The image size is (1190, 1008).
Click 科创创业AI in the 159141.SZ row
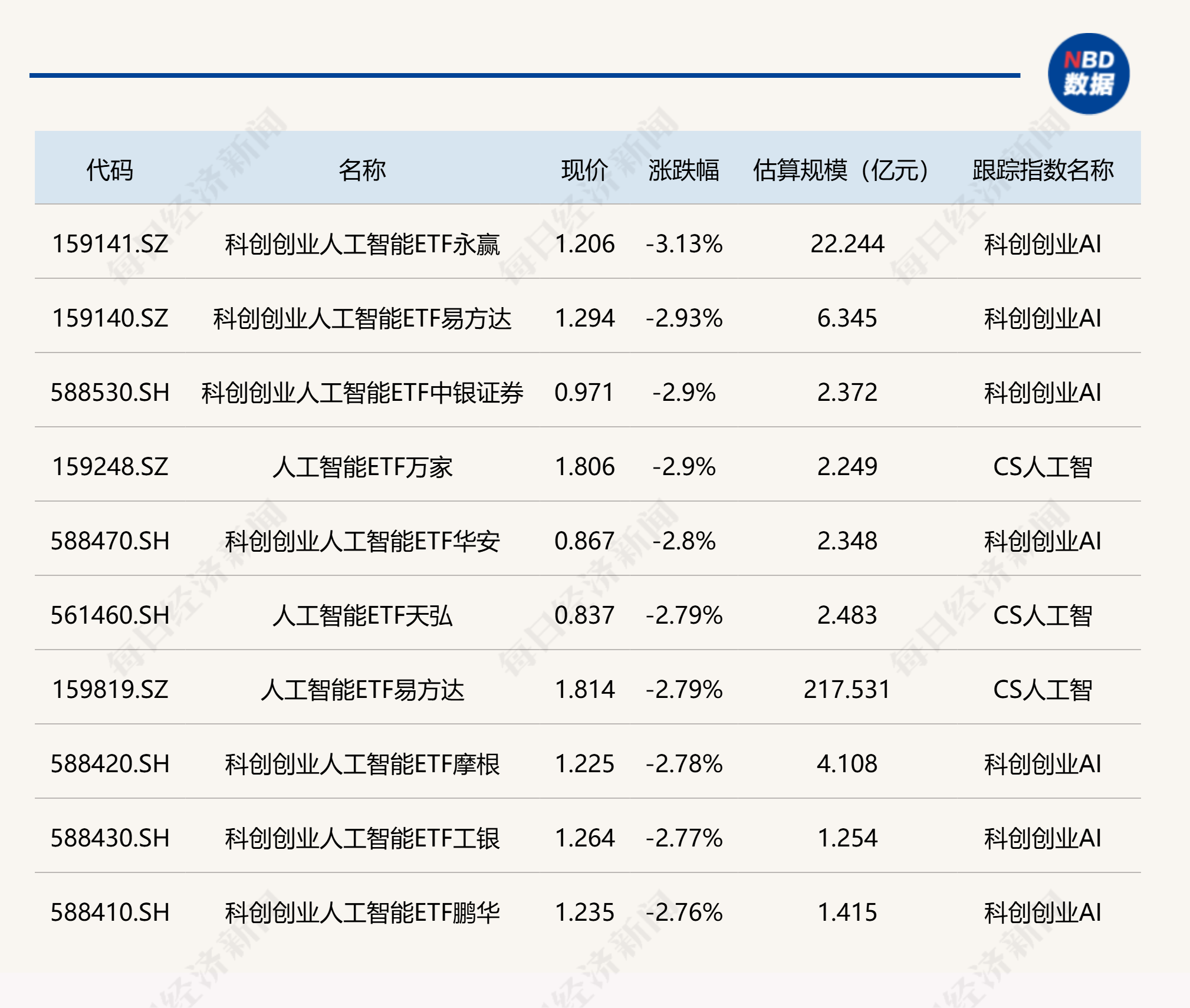click(x=1043, y=244)
